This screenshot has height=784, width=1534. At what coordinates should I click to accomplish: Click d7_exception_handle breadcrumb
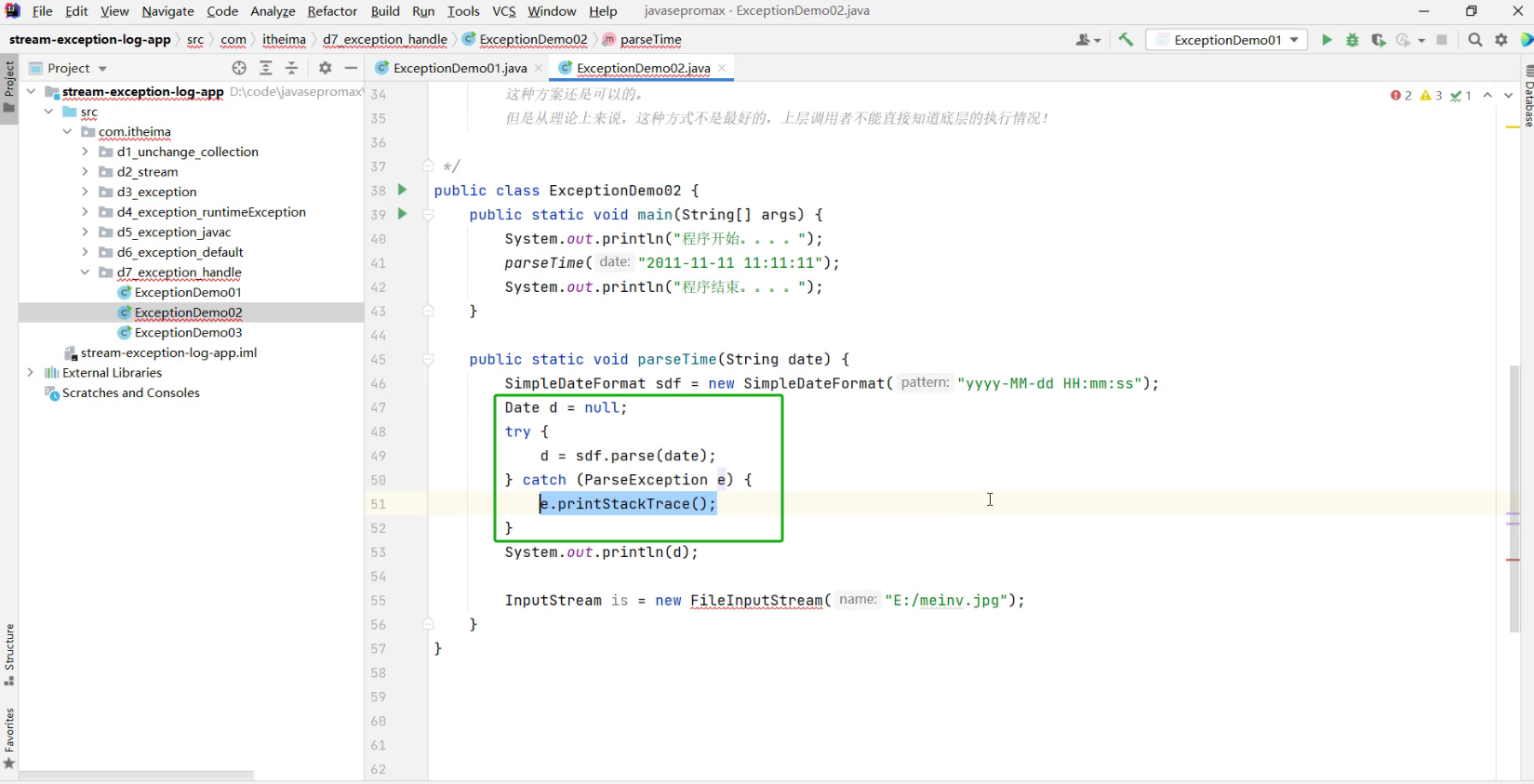(384, 40)
